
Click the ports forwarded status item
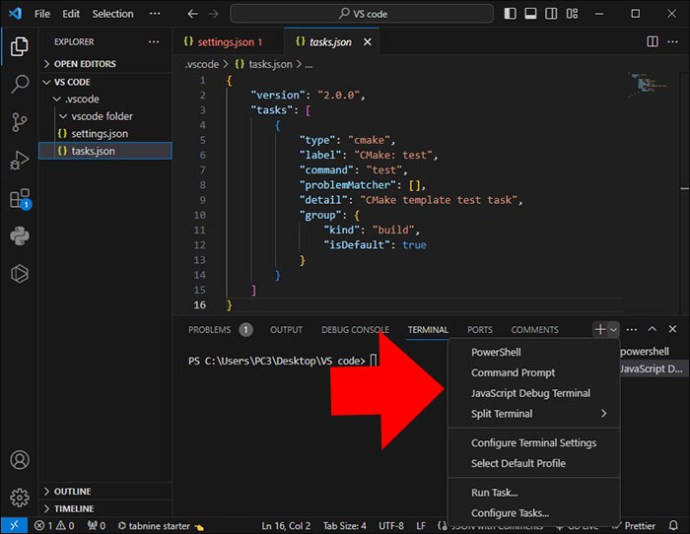pos(96,526)
